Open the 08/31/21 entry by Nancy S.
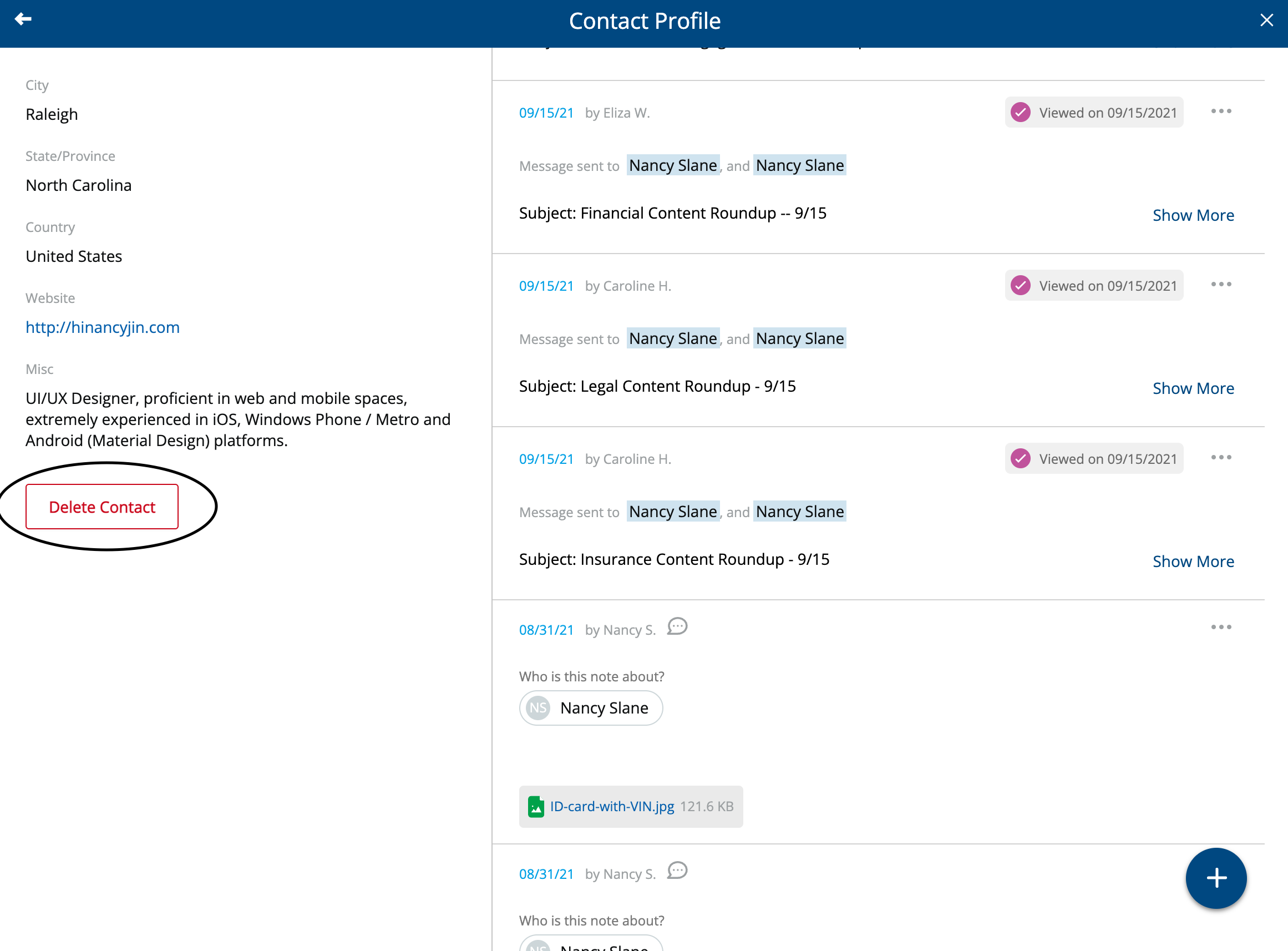This screenshot has width=1288, height=951. click(546, 629)
